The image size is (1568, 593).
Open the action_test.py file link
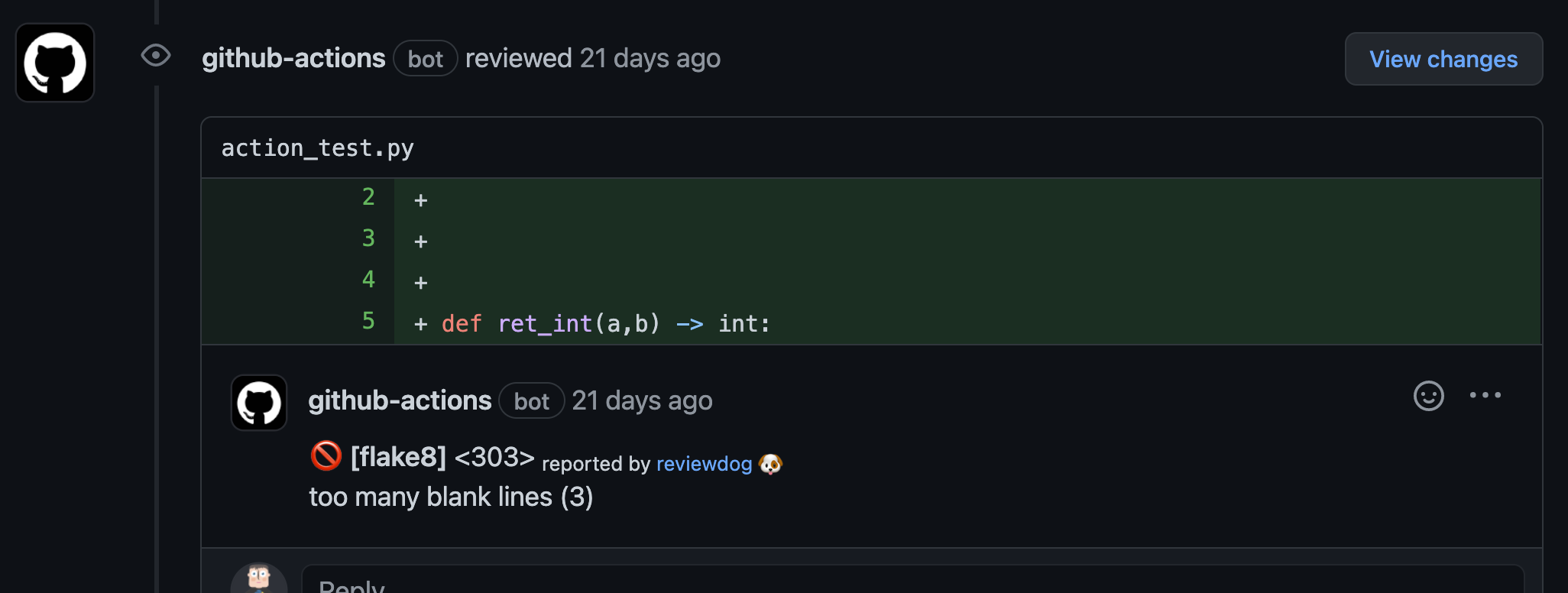pyautogui.click(x=318, y=148)
